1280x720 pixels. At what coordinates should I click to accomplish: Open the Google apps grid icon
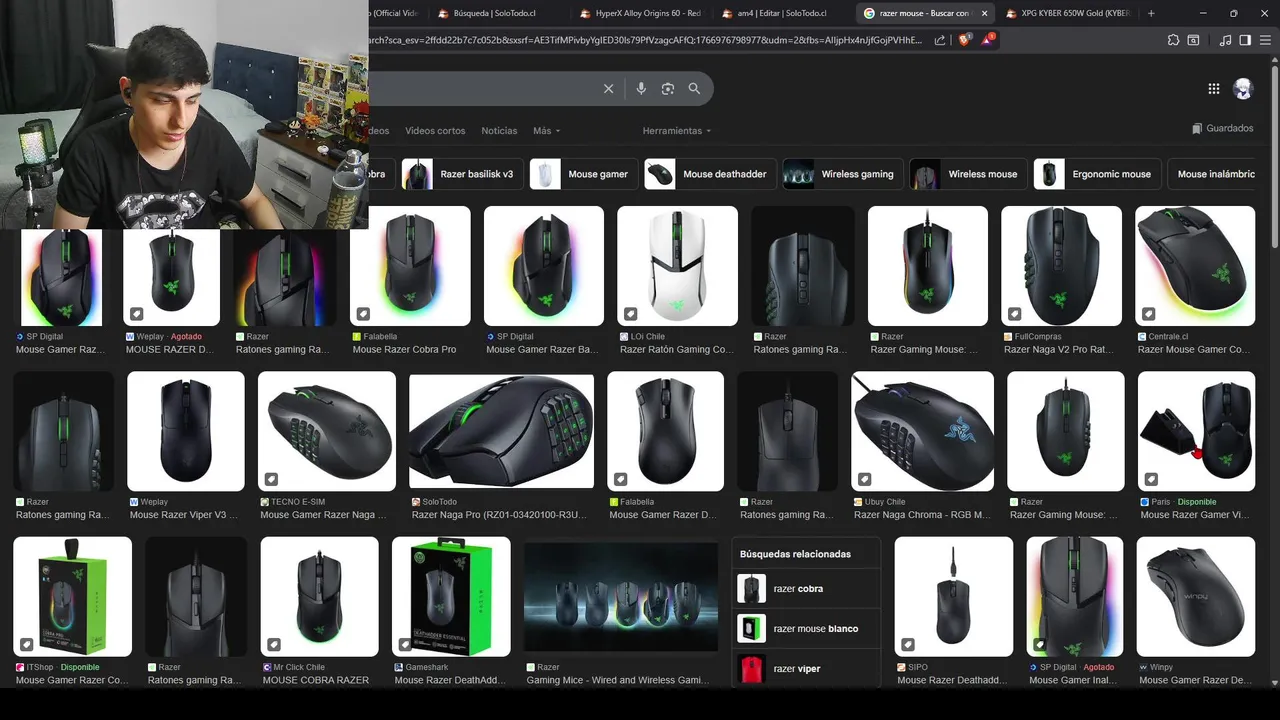pos(1214,89)
